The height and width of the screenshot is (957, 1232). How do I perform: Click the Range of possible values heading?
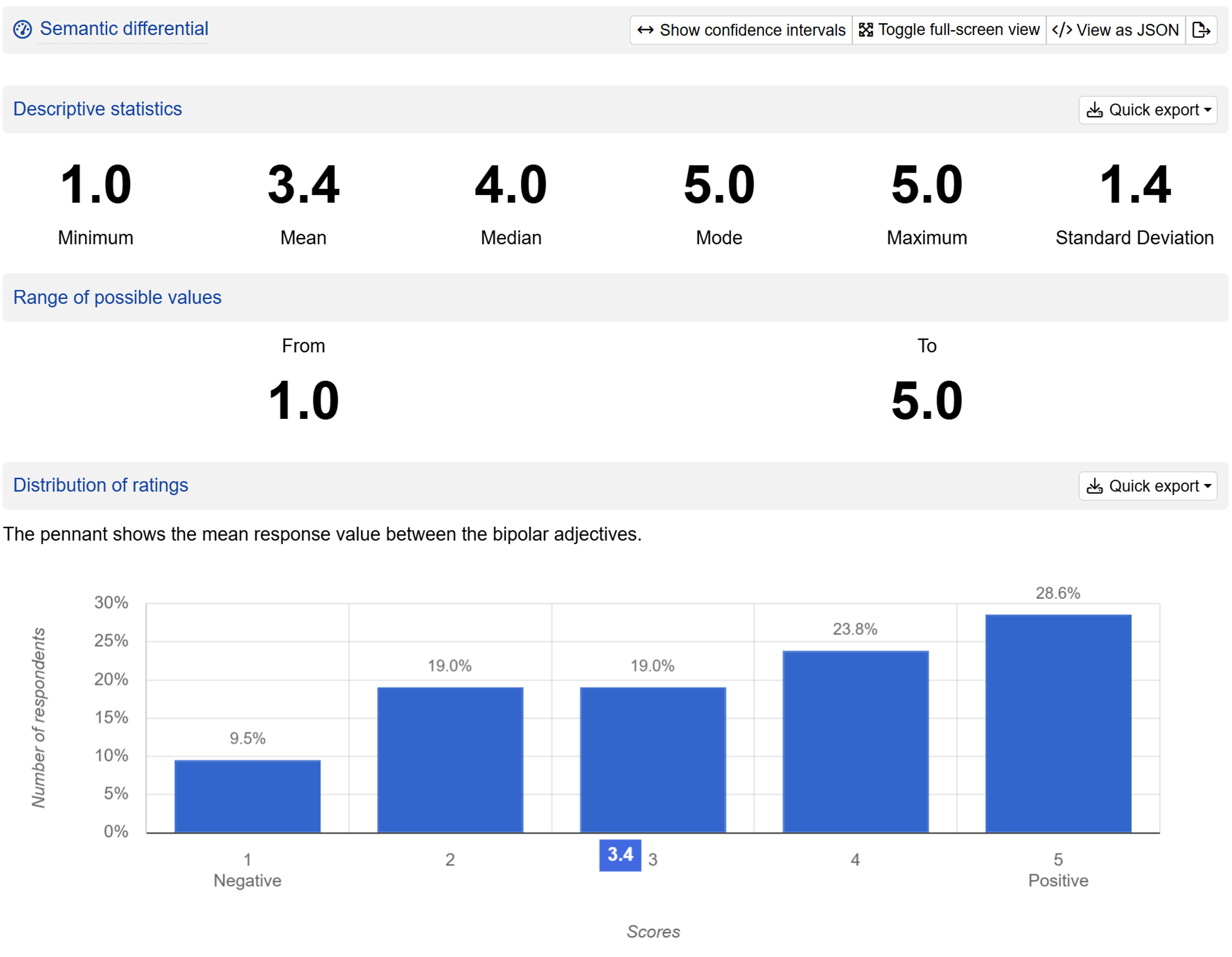pyautogui.click(x=117, y=297)
